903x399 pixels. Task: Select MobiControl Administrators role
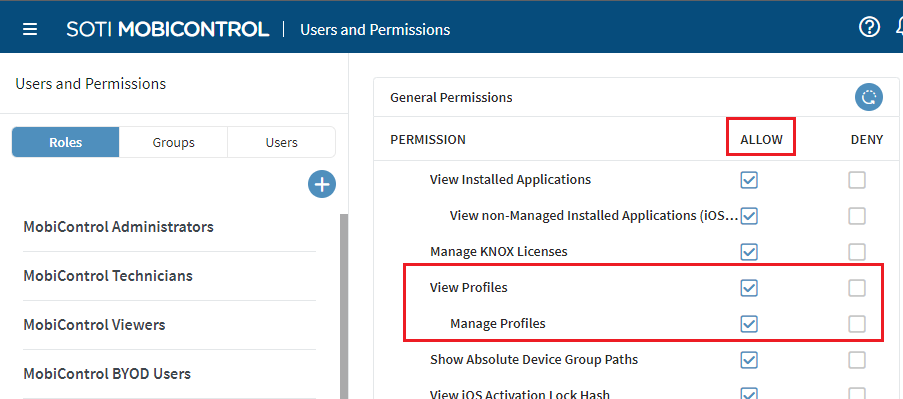pyautogui.click(x=118, y=227)
